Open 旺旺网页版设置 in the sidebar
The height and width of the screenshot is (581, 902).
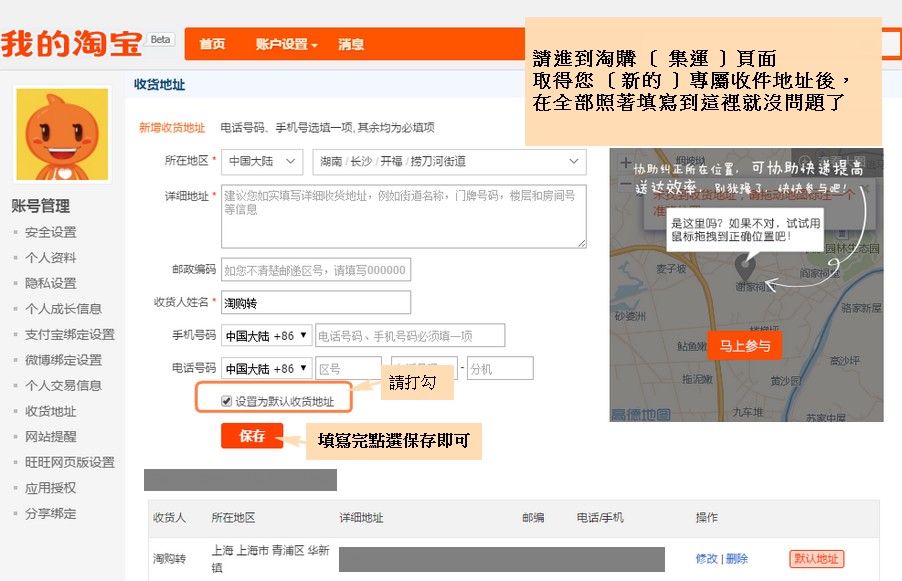point(70,462)
